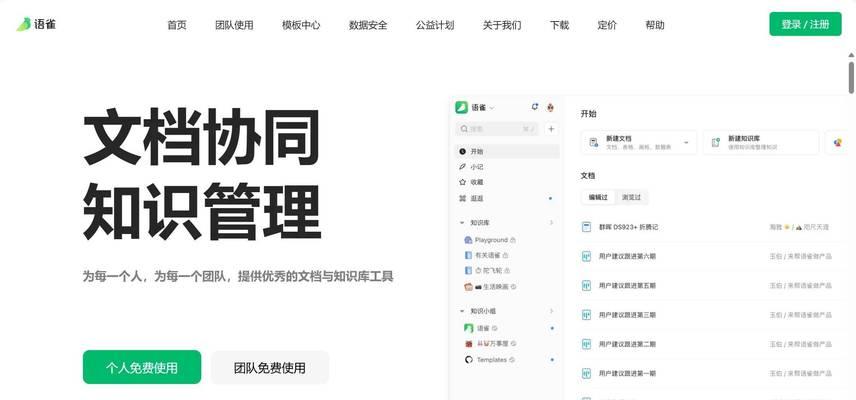
Task: Click the 陀飞轮 book icon
Action: (468, 270)
